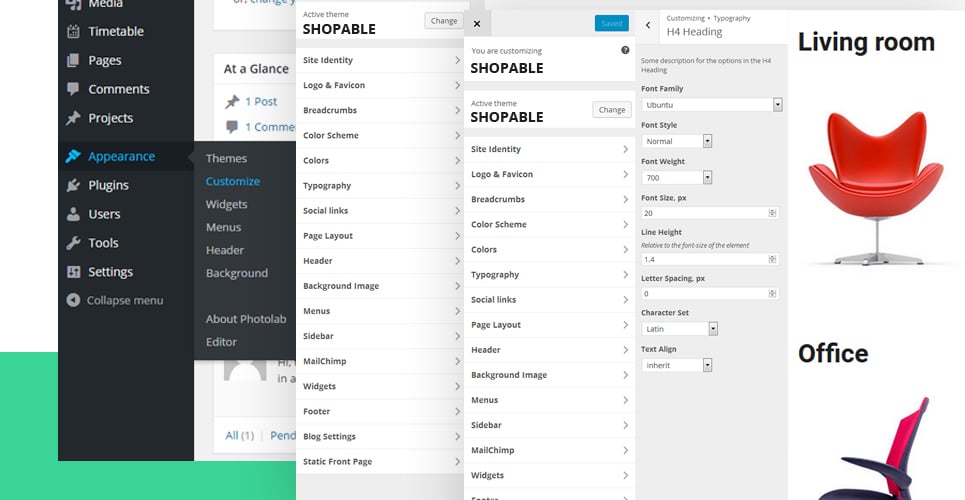This screenshot has height=500, width=965.
Task: Open the 1 Post link
Action: [x=261, y=102]
